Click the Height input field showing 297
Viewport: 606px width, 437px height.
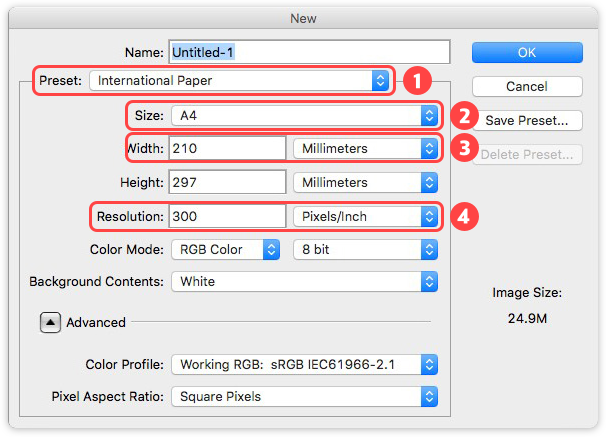pyautogui.click(x=227, y=183)
